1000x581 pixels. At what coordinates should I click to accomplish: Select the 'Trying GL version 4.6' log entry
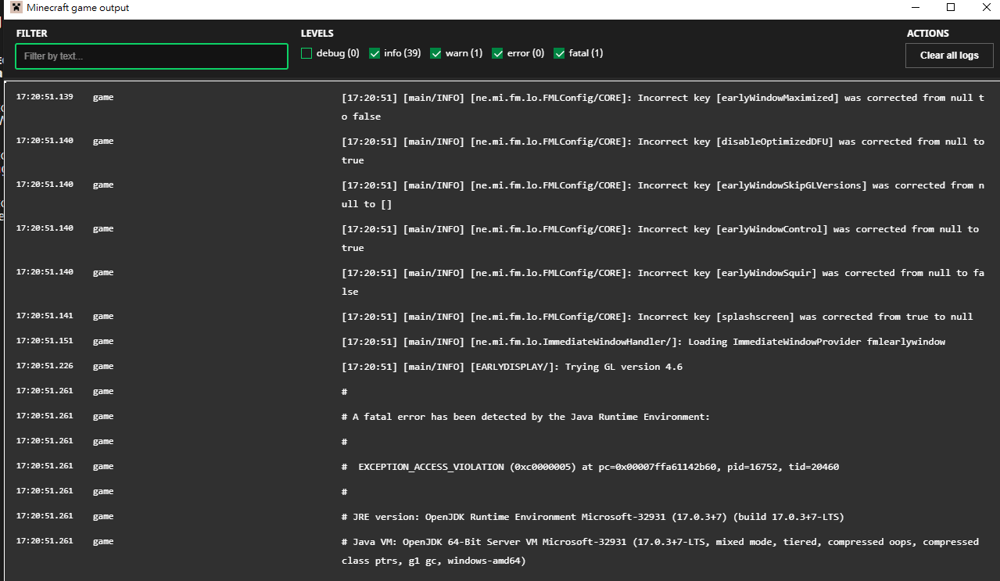pyautogui.click(x=512, y=367)
